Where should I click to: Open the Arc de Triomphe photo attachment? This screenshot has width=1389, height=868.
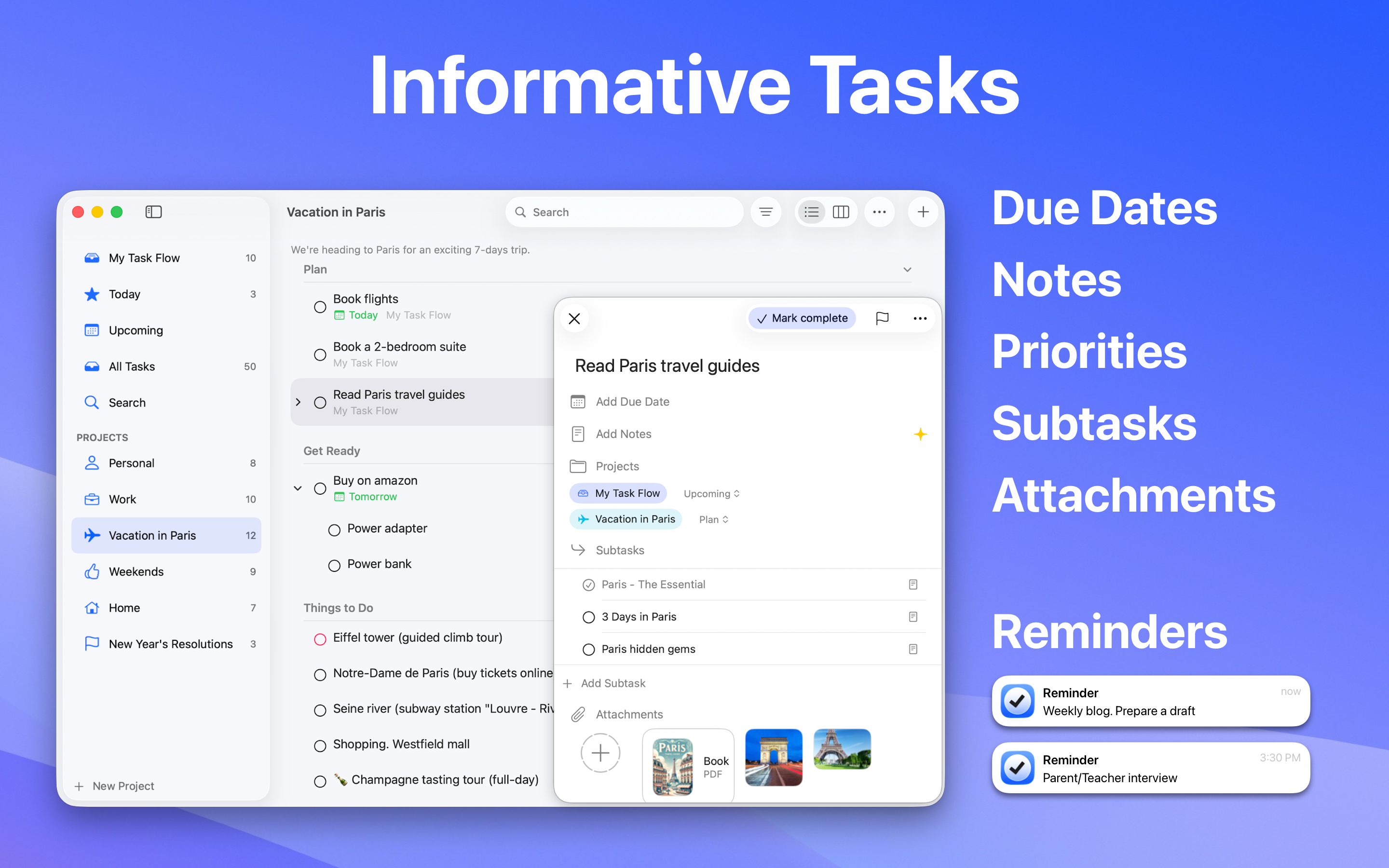pyautogui.click(x=773, y=757)
